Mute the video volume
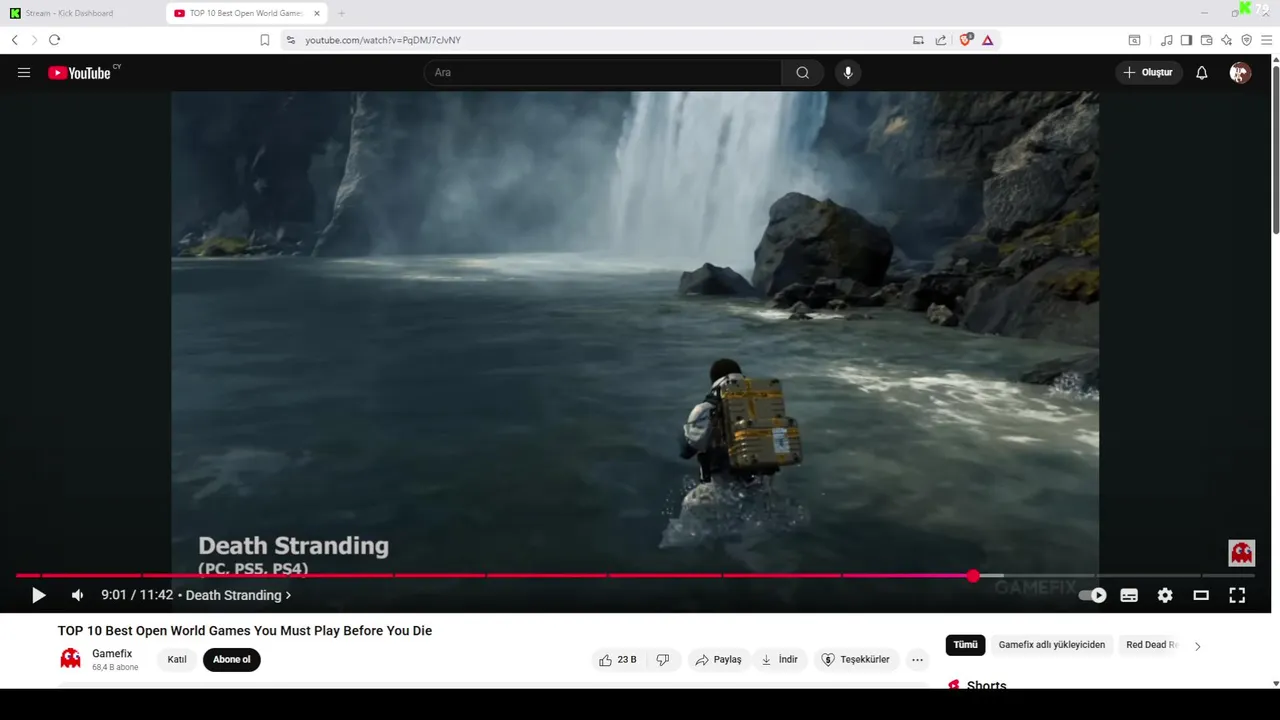Viewport: 1280px width, 720px height. [77, 595]
